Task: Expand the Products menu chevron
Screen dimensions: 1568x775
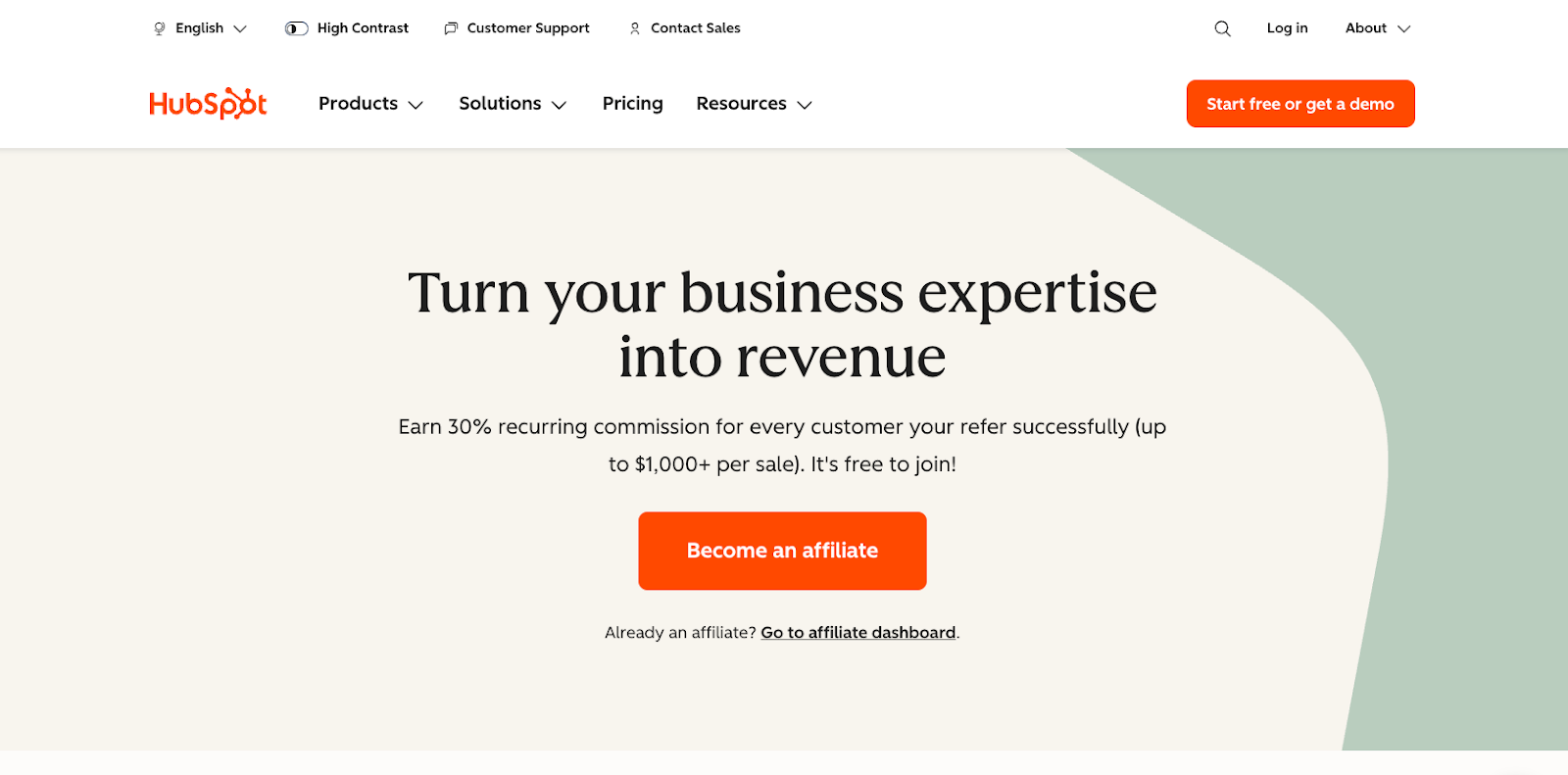Action: pos(417,104)
